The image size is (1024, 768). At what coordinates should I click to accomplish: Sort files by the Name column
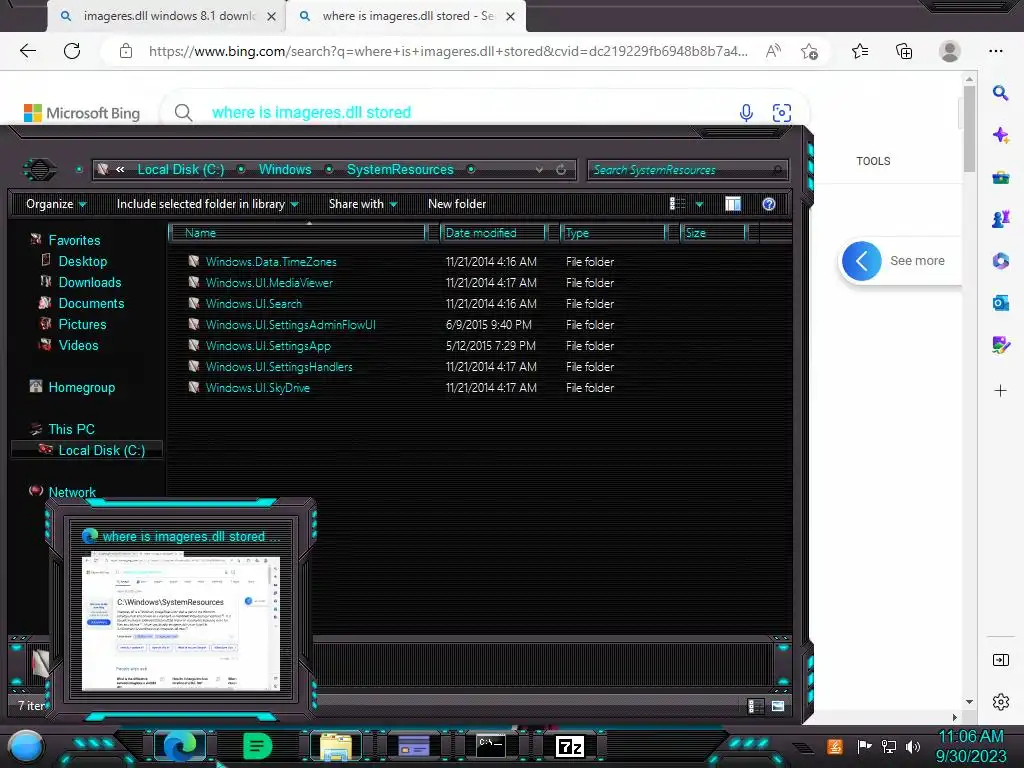coord(297,232)
